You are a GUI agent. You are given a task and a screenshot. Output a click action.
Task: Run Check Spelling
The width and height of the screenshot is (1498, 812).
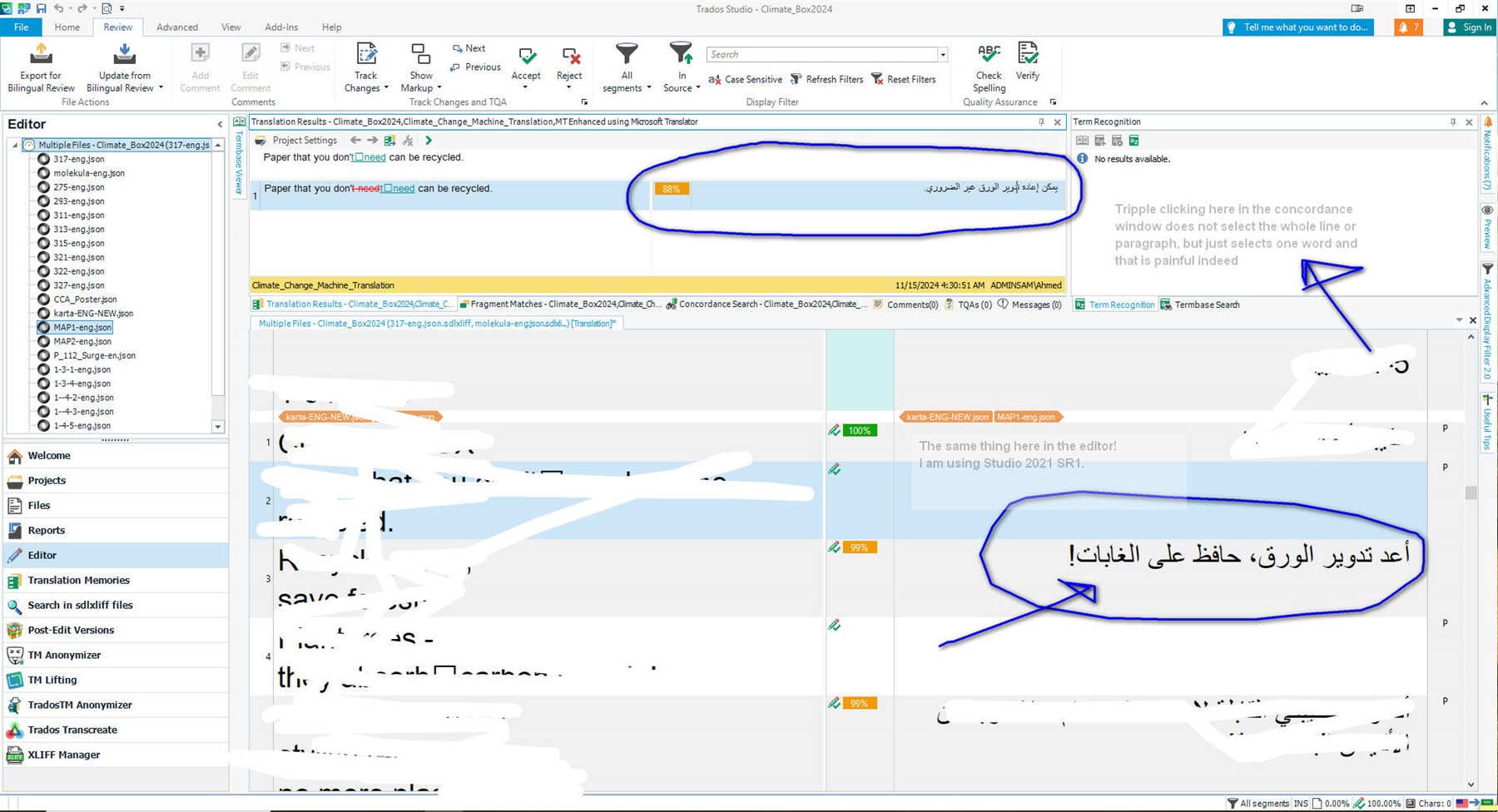point(989,68)
